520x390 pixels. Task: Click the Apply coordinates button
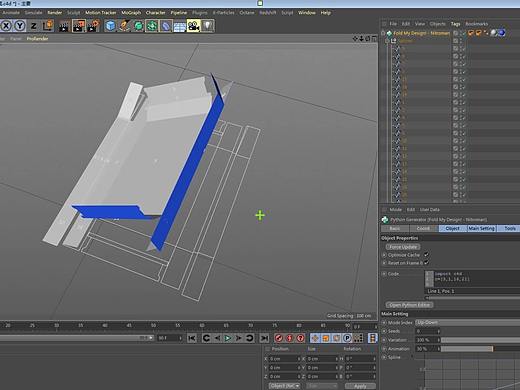360,386
